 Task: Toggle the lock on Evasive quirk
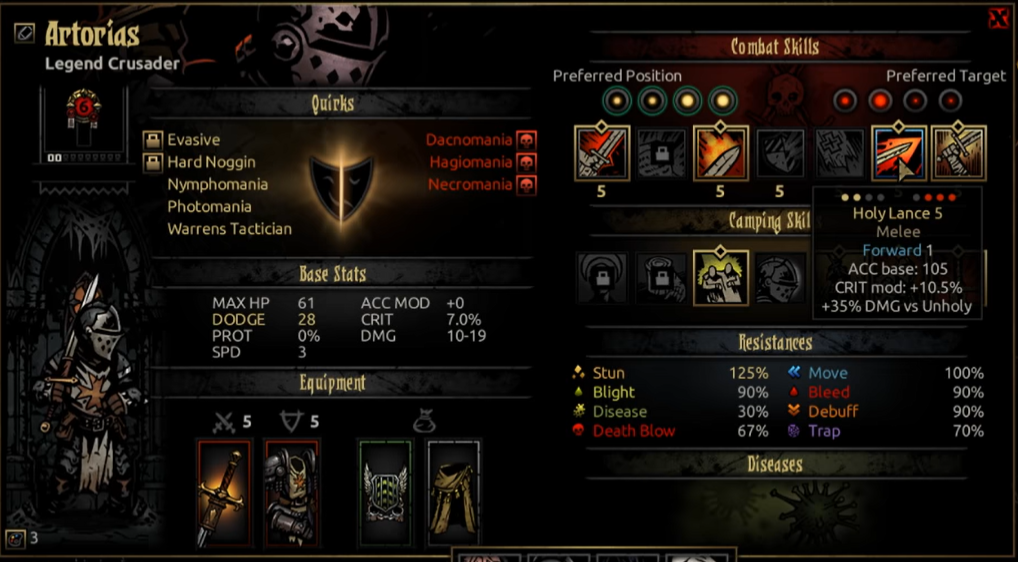[x=153, y=140]
